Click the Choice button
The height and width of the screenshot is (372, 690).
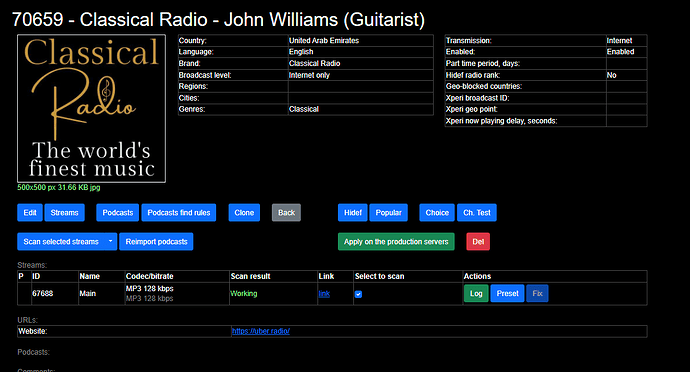tap(437, 213)
